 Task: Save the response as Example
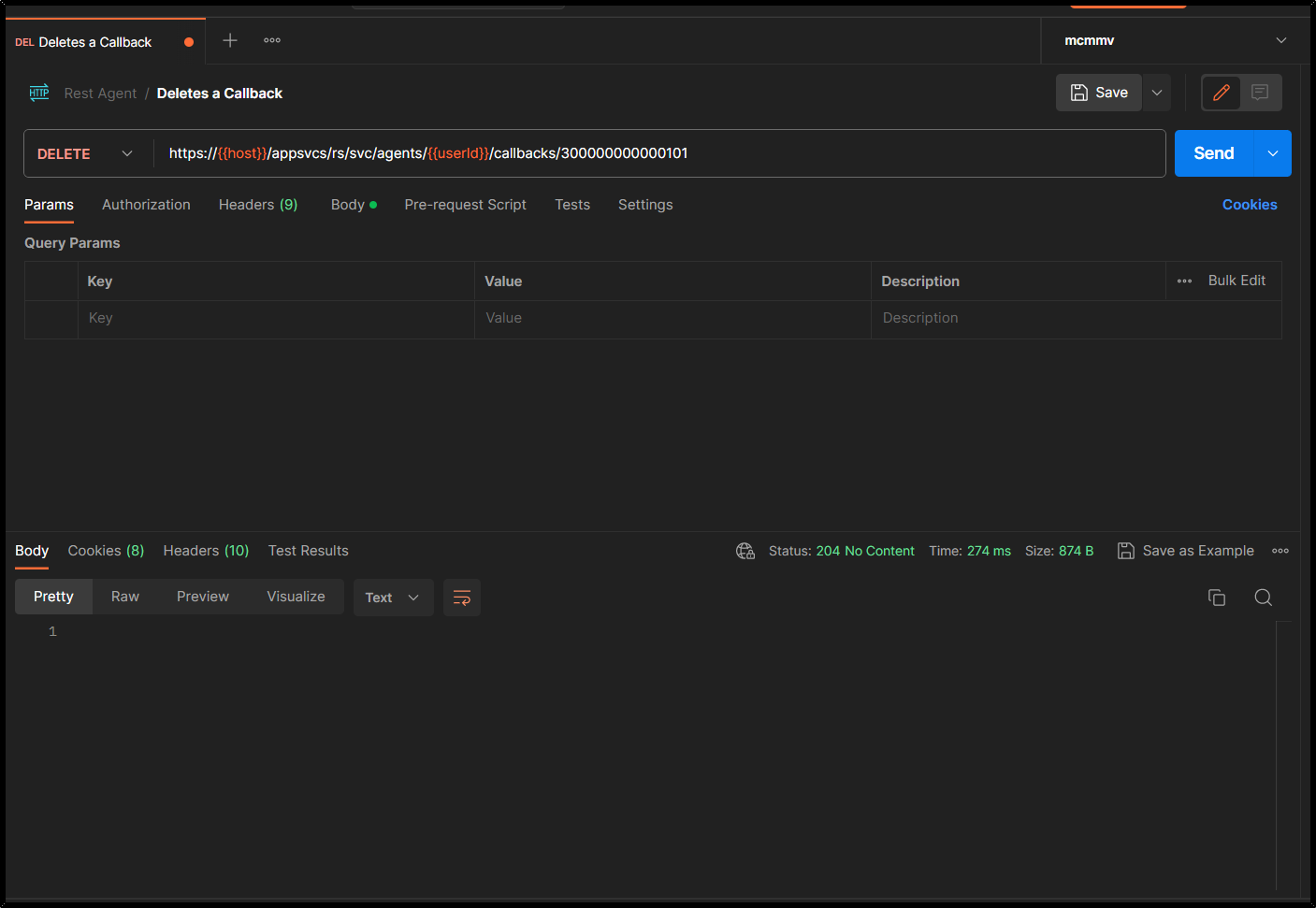(1186, 551)
